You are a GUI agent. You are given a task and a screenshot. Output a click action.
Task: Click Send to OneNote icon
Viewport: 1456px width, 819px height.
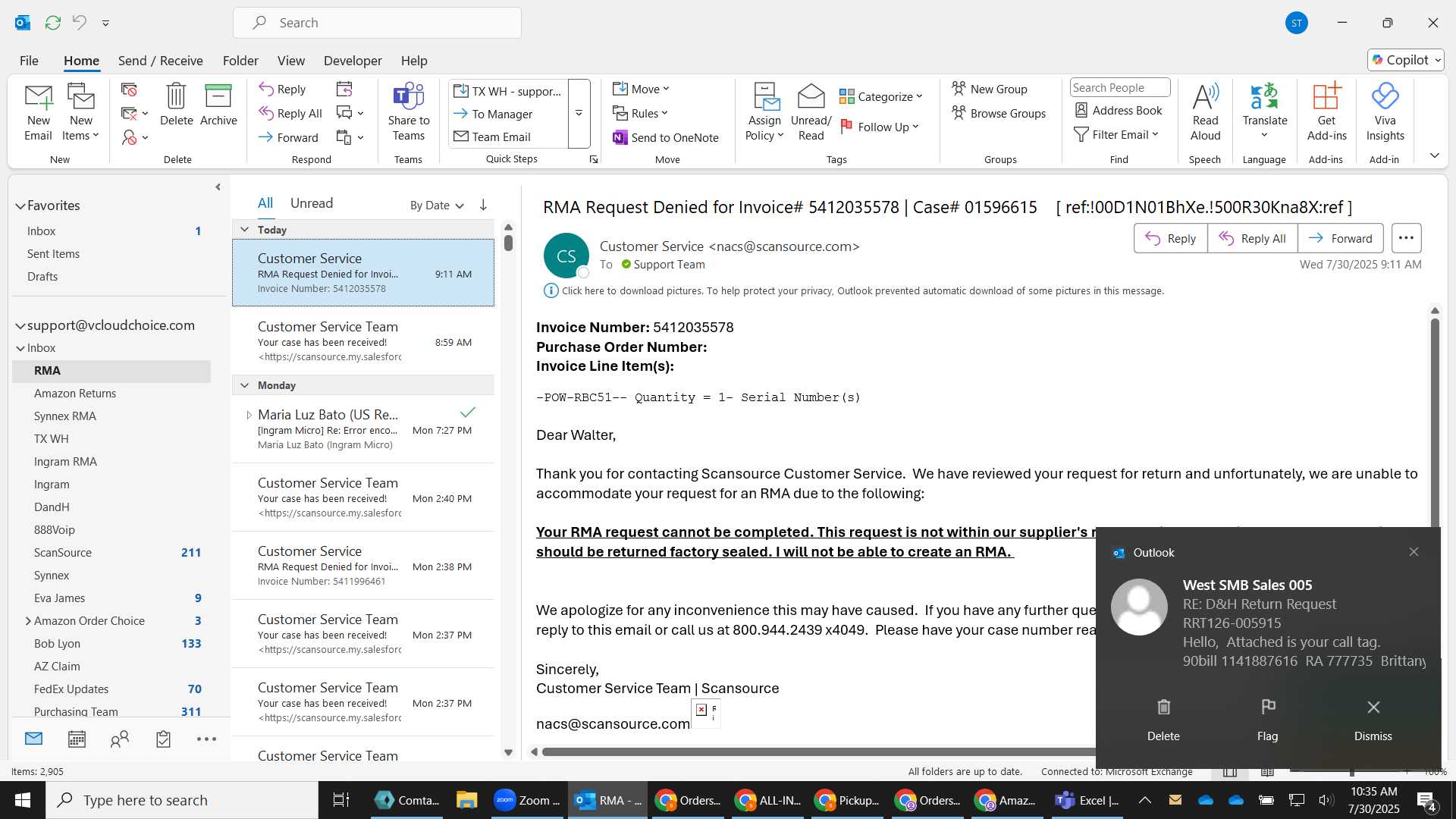(620, 137)
